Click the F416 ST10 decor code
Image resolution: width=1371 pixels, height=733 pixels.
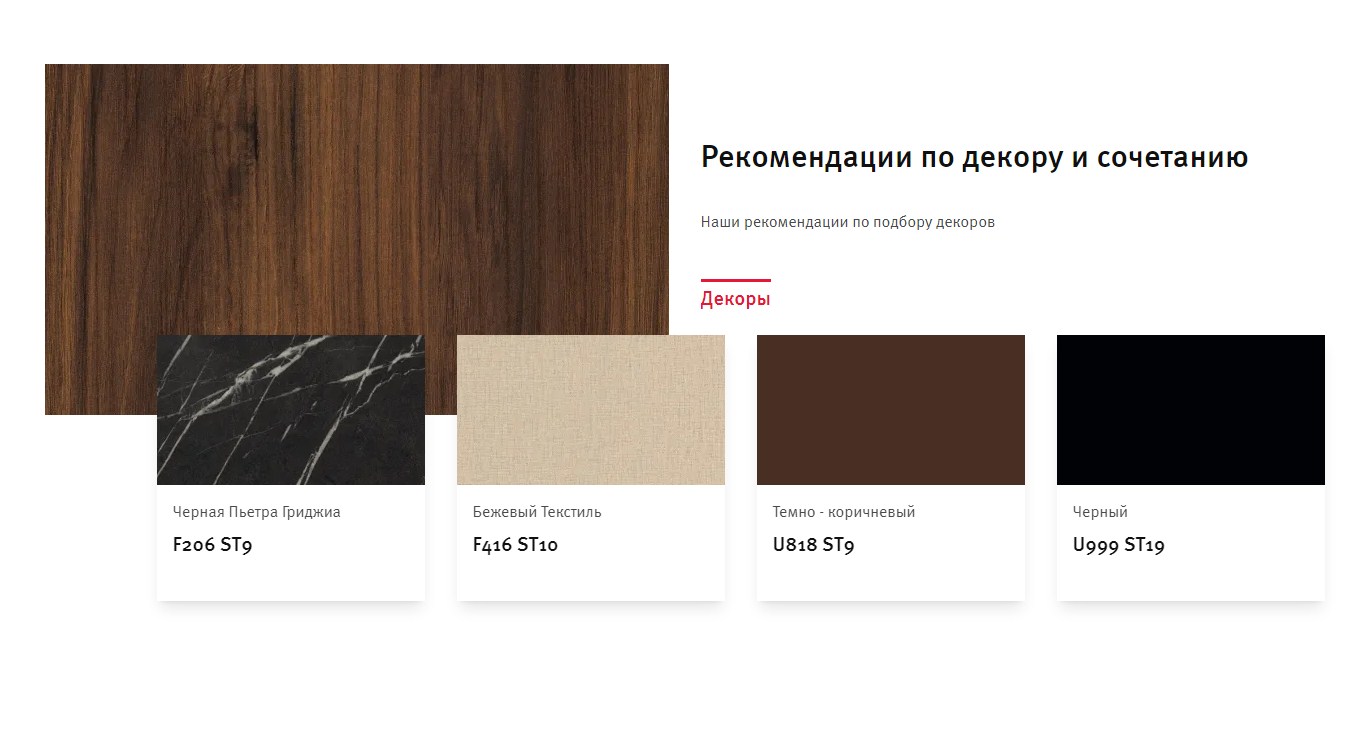(x=516, y=545)
